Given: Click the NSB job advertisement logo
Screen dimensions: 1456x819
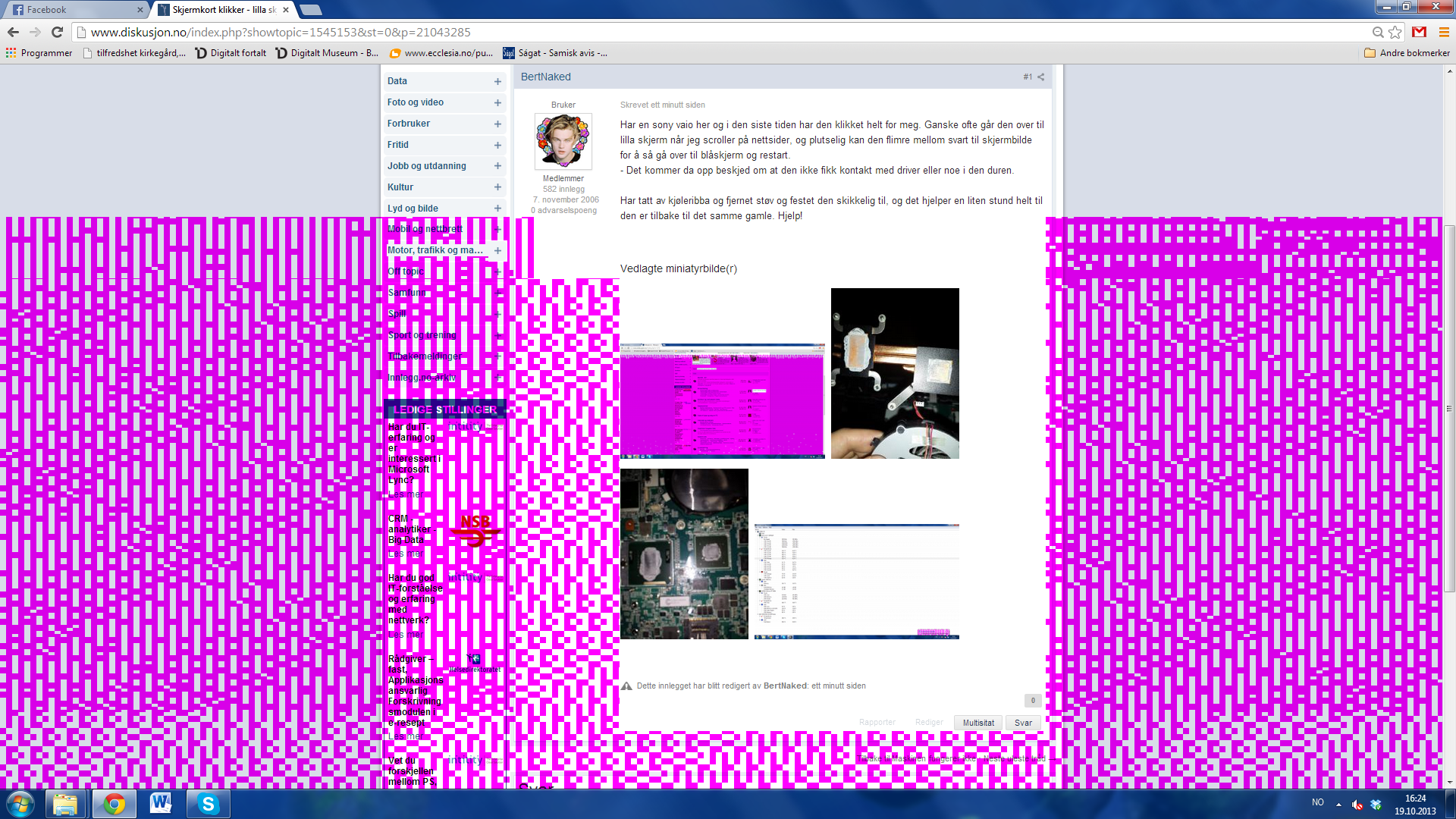Looking at the screenshot, I should click(475, 530).
